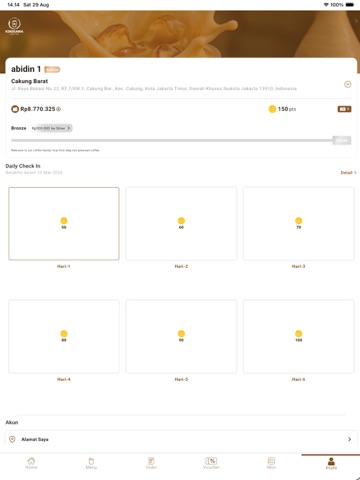Select Hari-3 check-in card with 70 coins
This screenshot has height=480, width=360.
(299, 223)
